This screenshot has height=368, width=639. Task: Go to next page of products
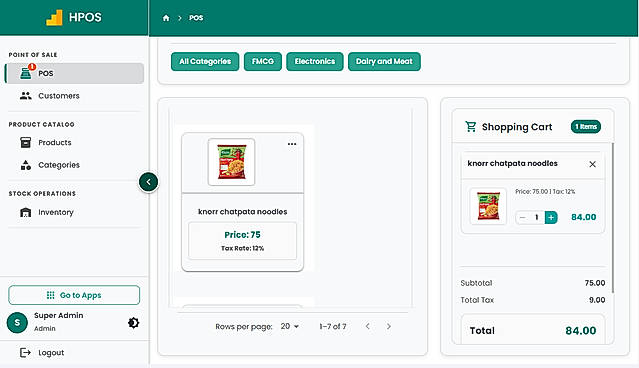click(x=389, y=326)
